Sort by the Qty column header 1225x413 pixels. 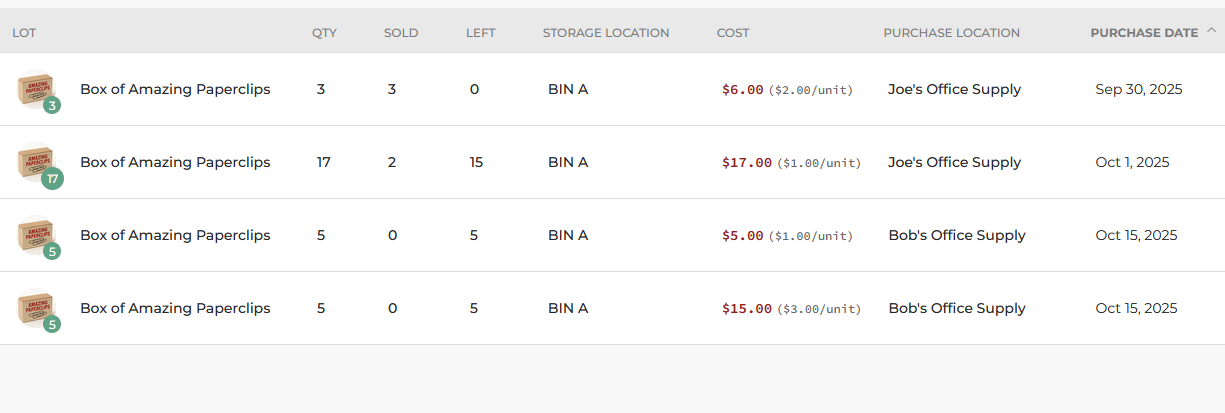click(324, 33)
